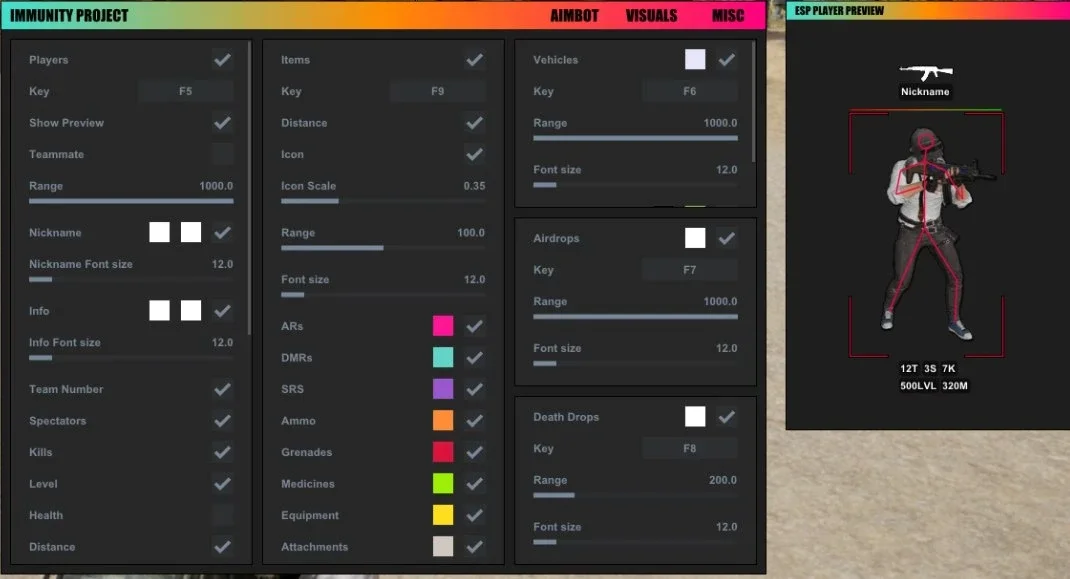The image size is (1070, 579).
Task: Open the Death Drops color swatch
Action: (695, 416)
